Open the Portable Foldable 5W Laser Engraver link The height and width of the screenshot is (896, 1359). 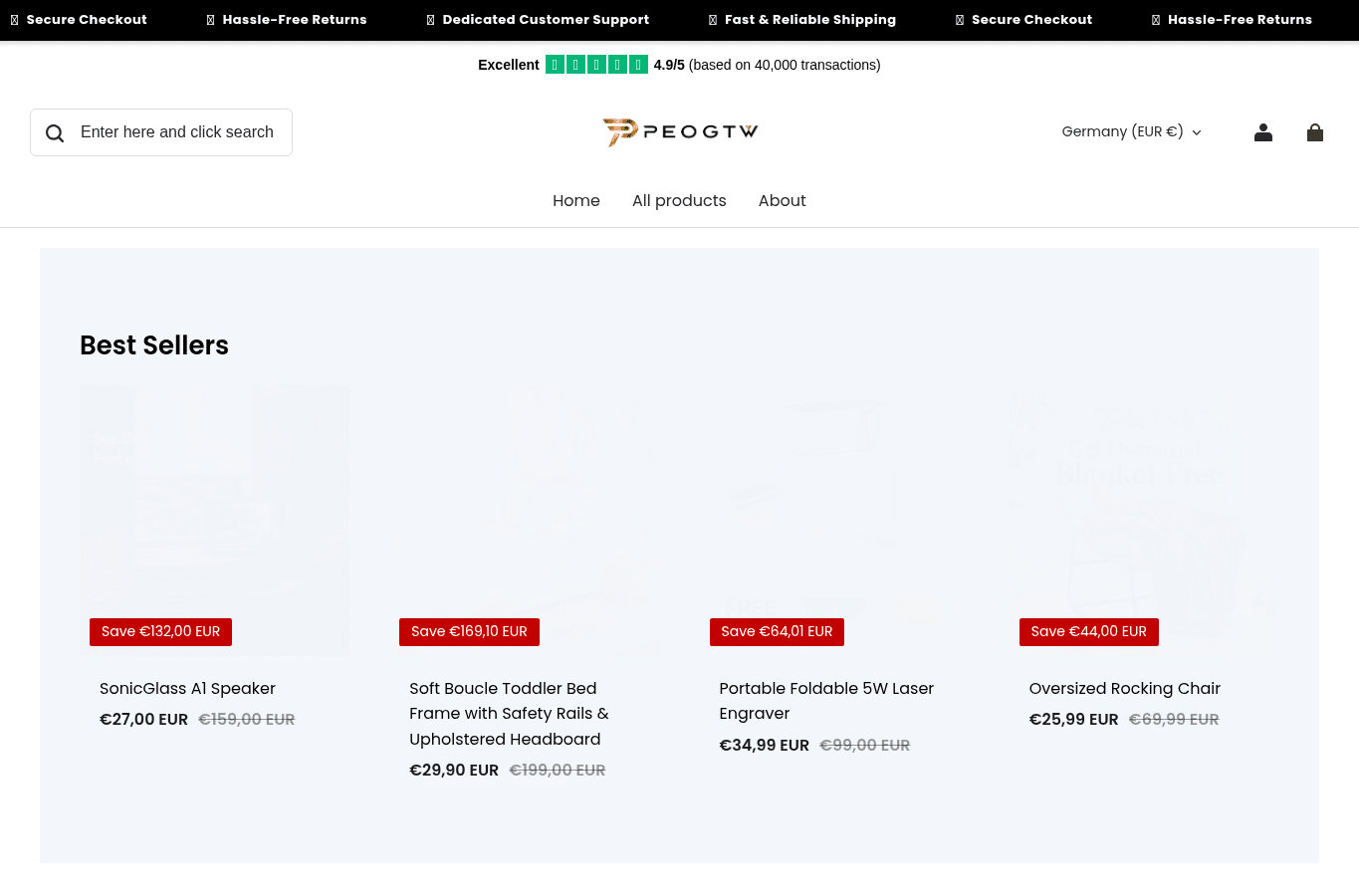click(x=826, y=701)
